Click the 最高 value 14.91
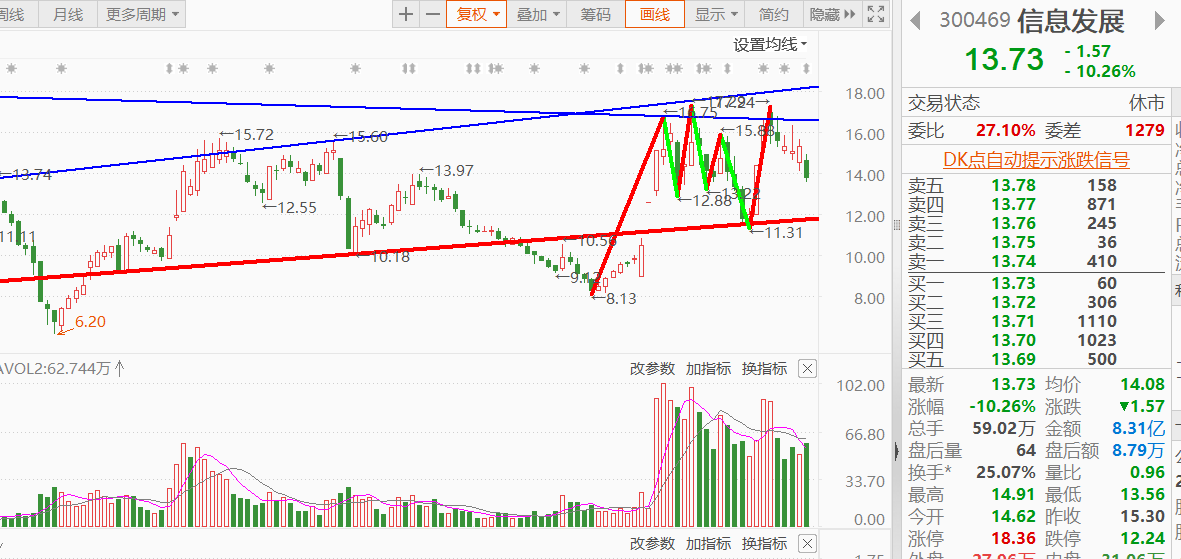The width and height of the screenshot is (1181, 559). coord(1013,495)
